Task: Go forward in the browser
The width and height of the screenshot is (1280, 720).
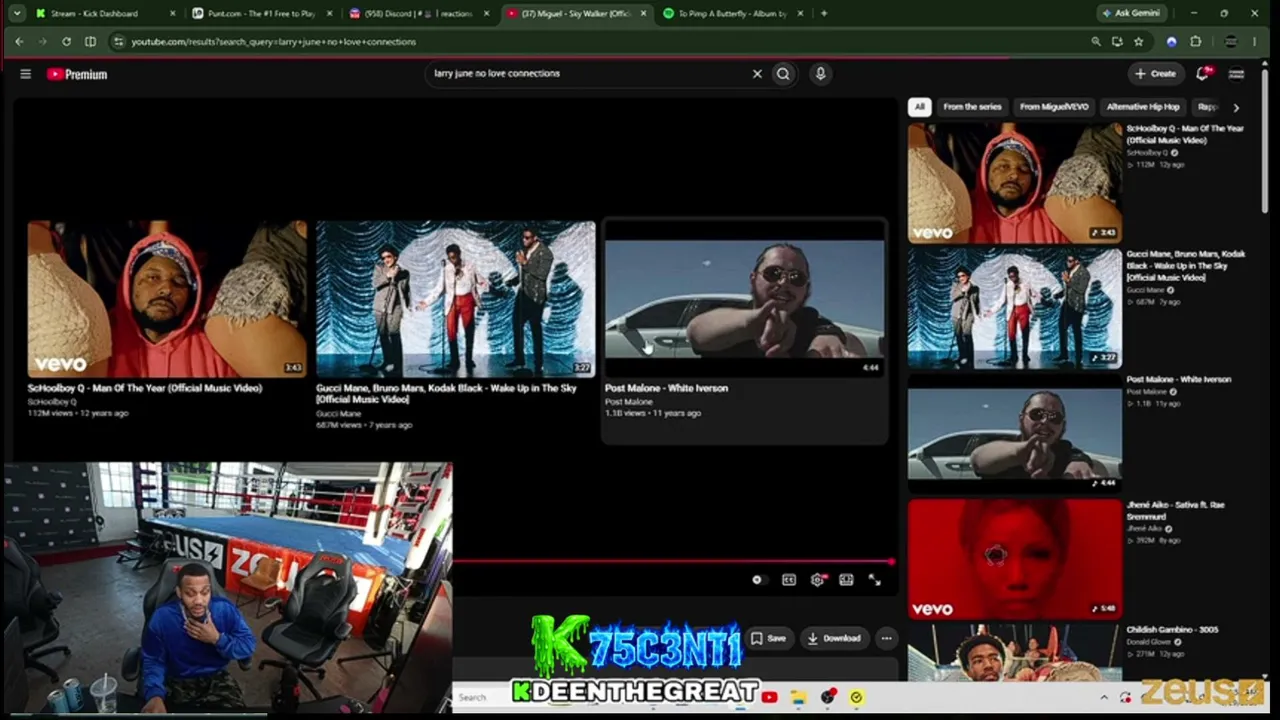Action: [x=42, y=42]
